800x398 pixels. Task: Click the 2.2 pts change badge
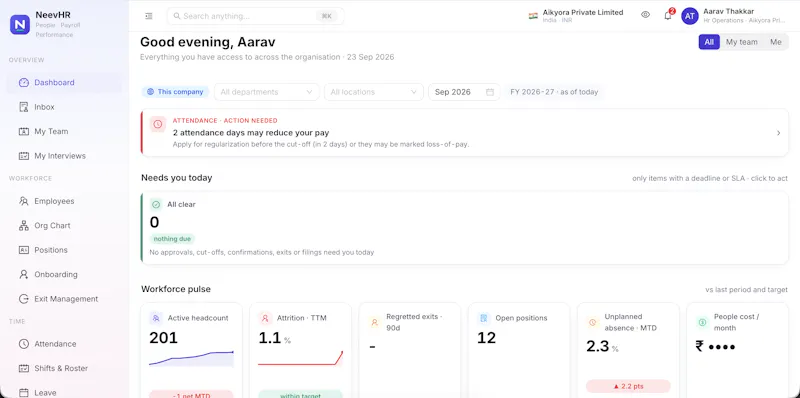(628, 386)
